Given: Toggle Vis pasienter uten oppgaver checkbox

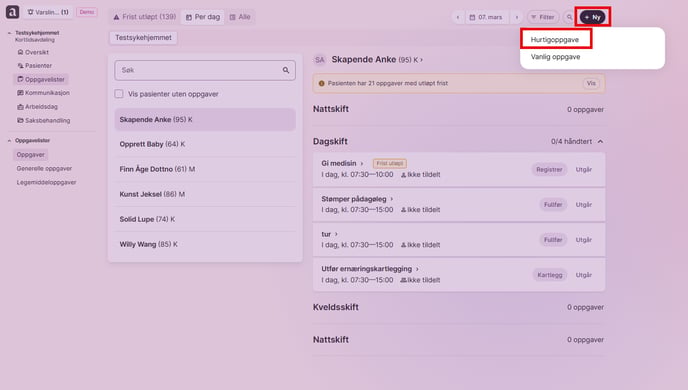Looking at the screenshot, I should 119,94.
